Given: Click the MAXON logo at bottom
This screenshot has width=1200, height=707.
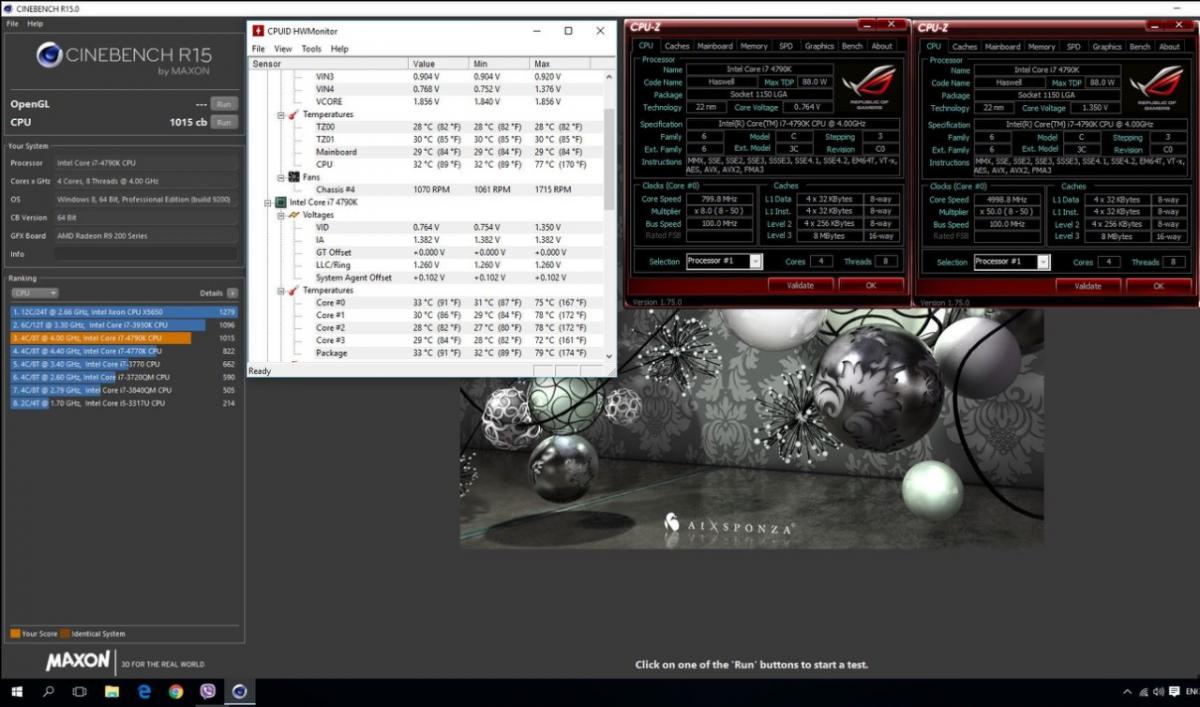Looking at the screenshot, I should click(x=77, y=662).
